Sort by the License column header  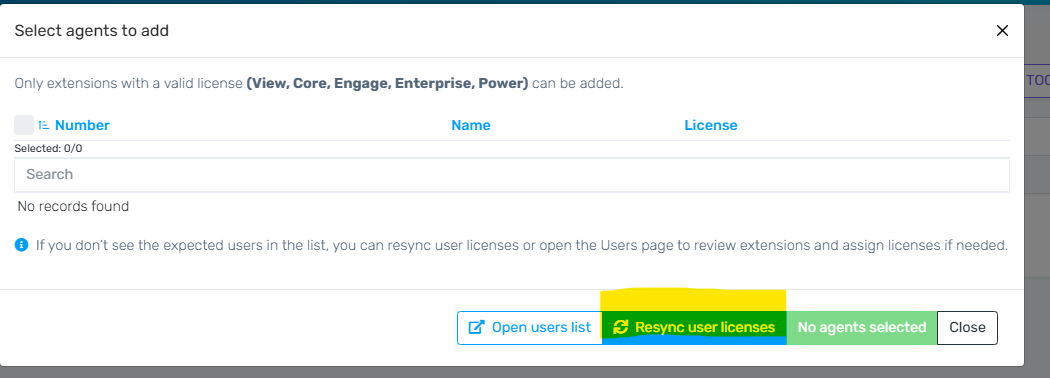coord(710,125)
